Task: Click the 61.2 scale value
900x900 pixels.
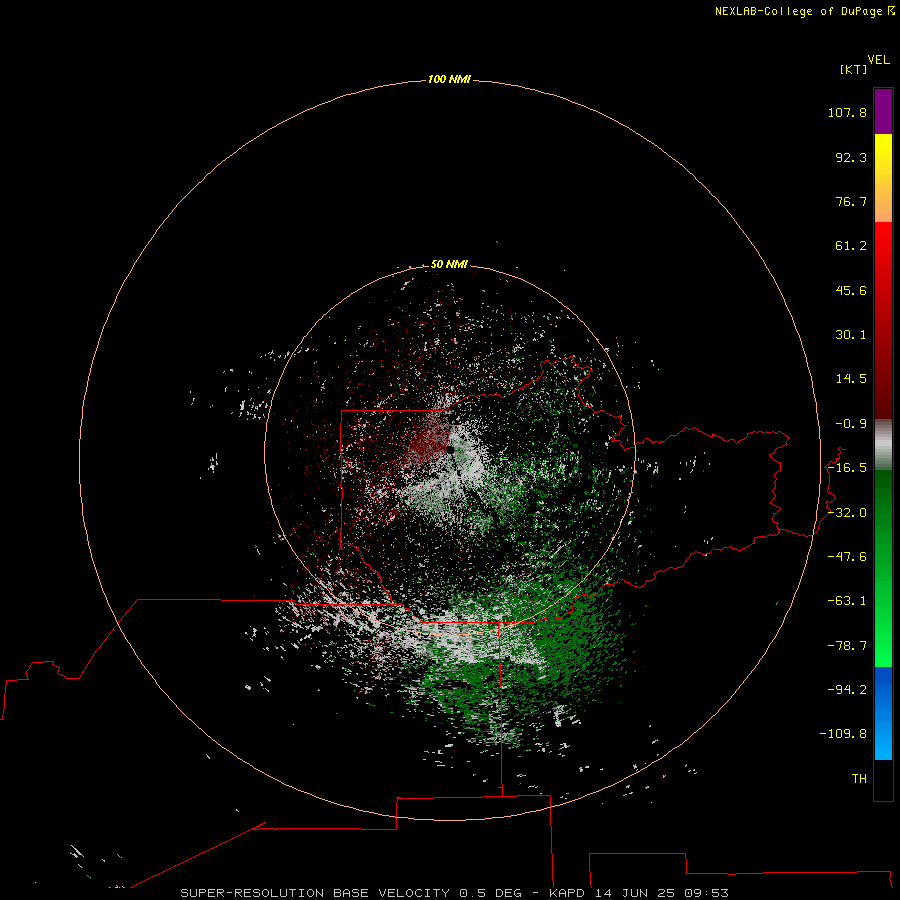Action: 851,246
